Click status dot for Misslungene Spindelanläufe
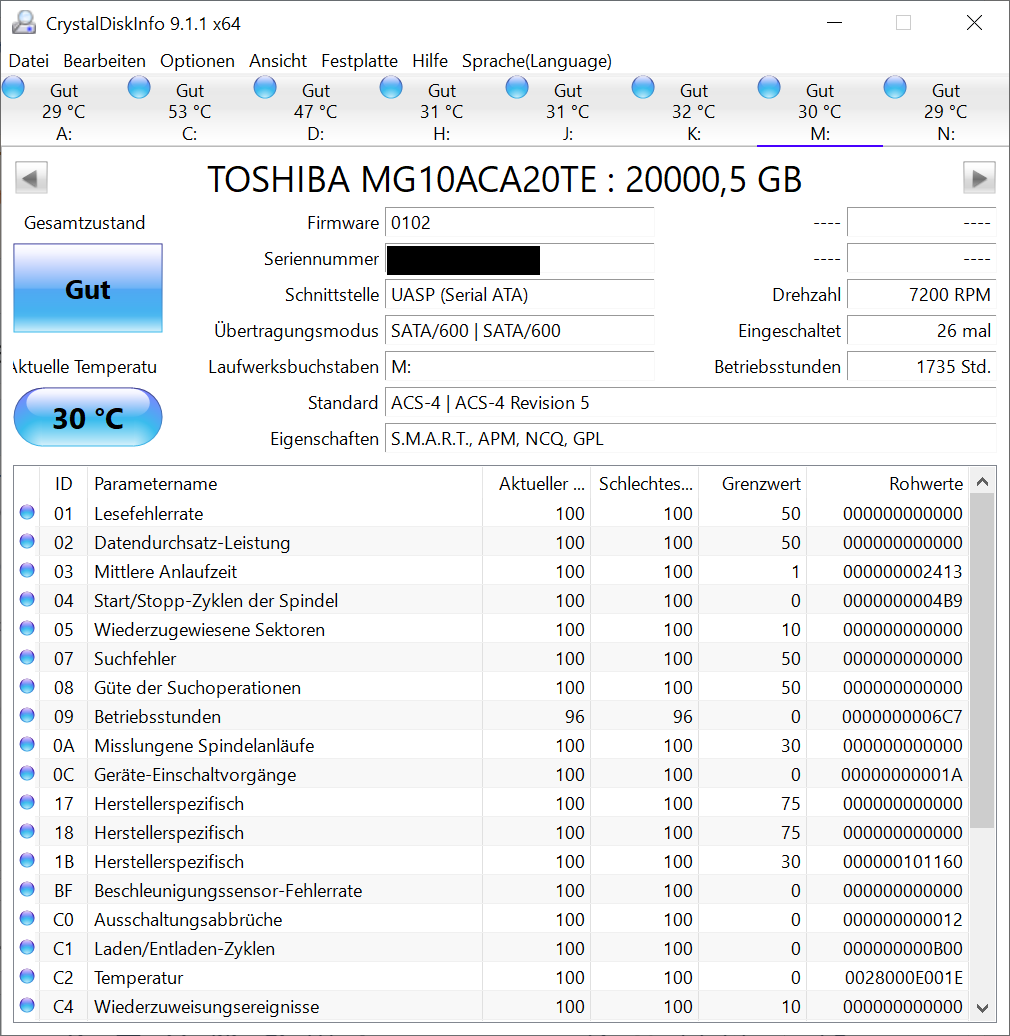1010x1036 pixels. pyautogui.click(x=27, y=745)
